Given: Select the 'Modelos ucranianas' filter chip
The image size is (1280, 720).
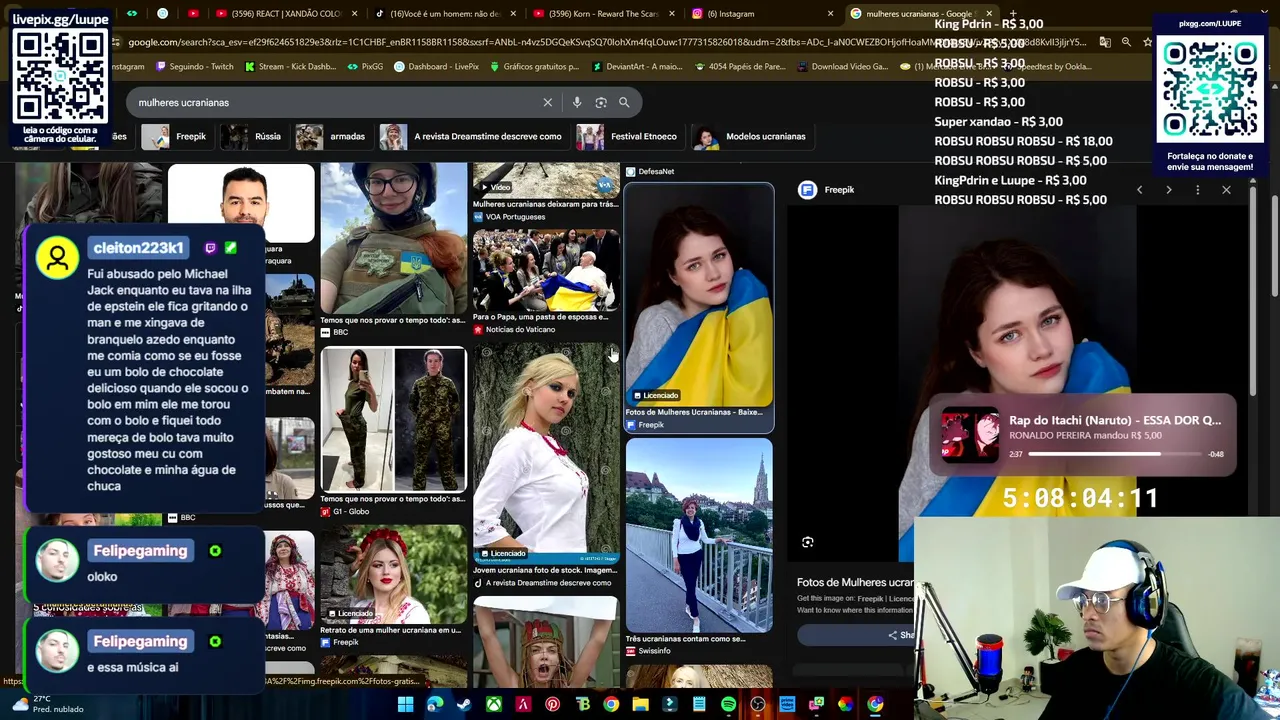Looking at the screenshot, I should click(751, 137).
